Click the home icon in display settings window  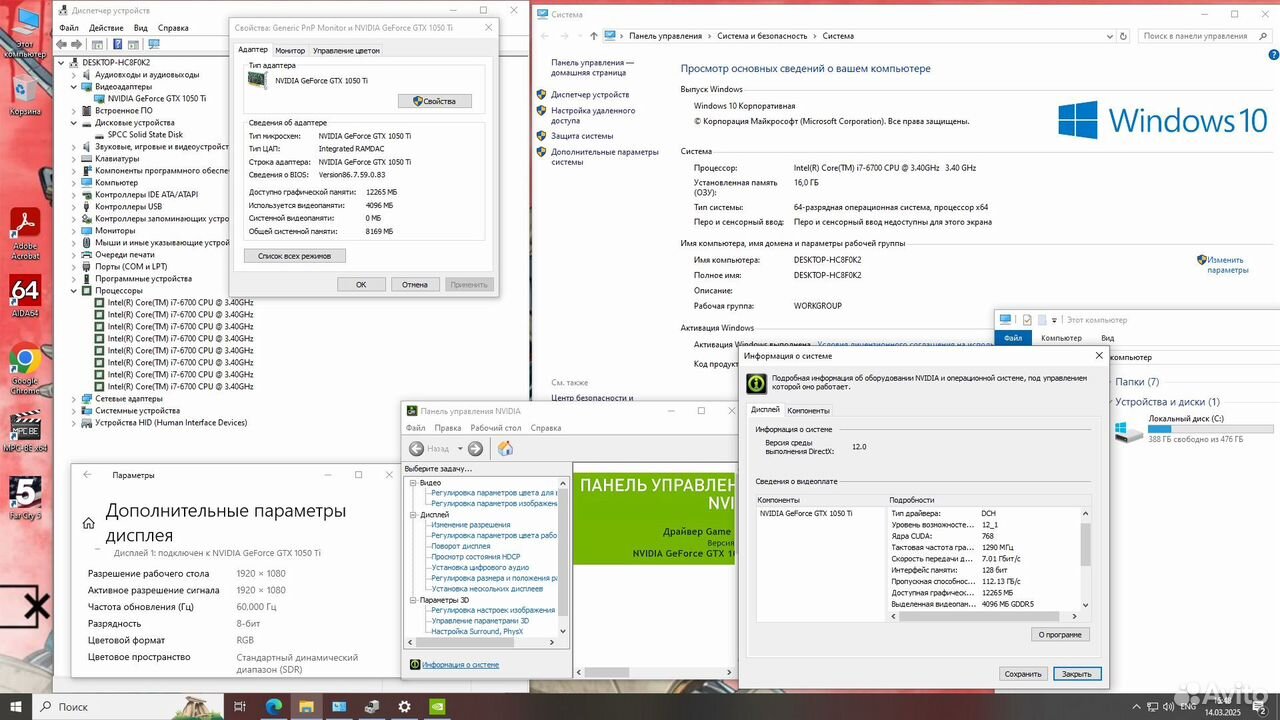pyautogui.click(x=89, y=522)
